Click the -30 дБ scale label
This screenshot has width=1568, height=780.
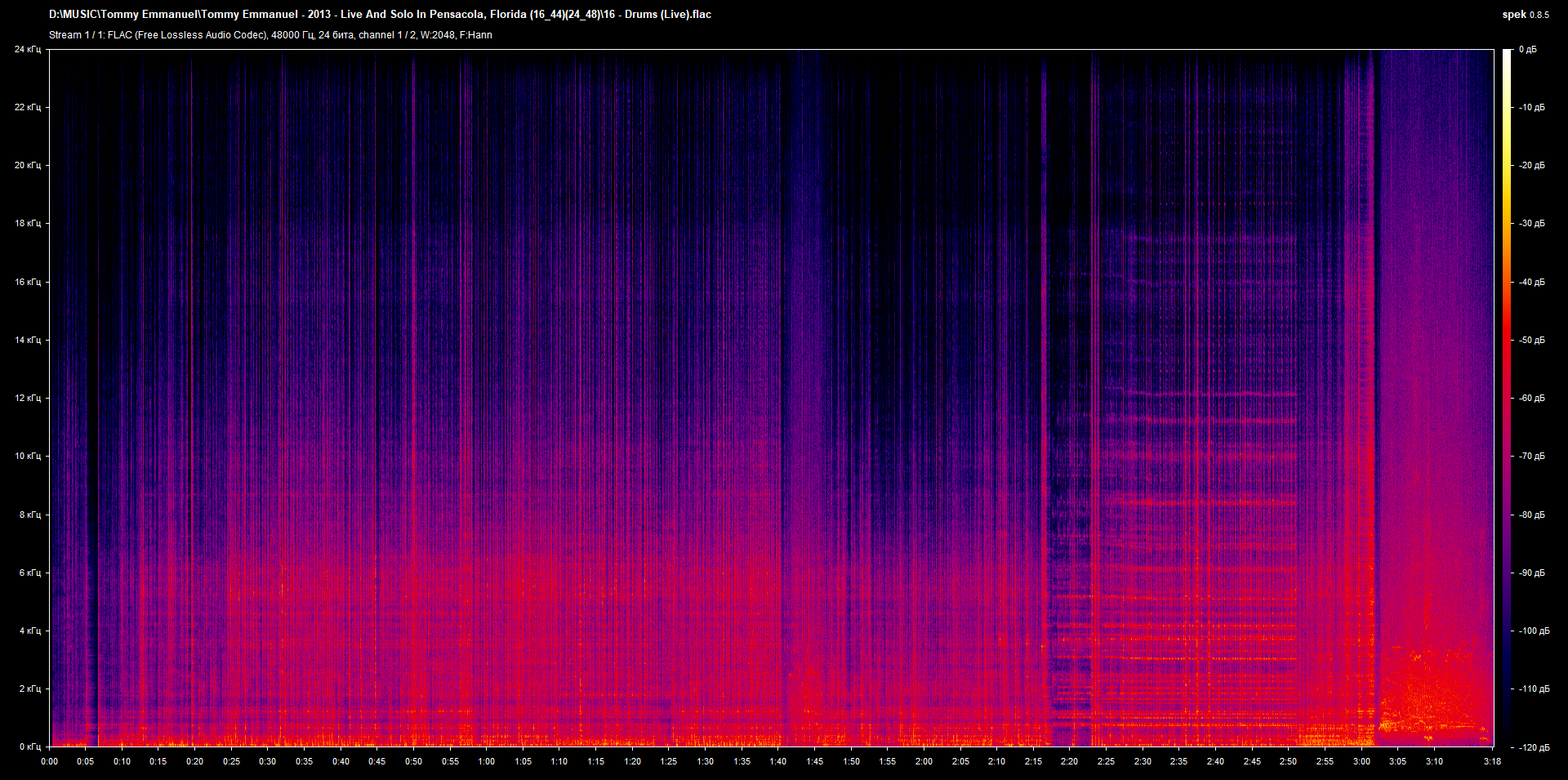pyautogui.click(x=1532, y=224)
